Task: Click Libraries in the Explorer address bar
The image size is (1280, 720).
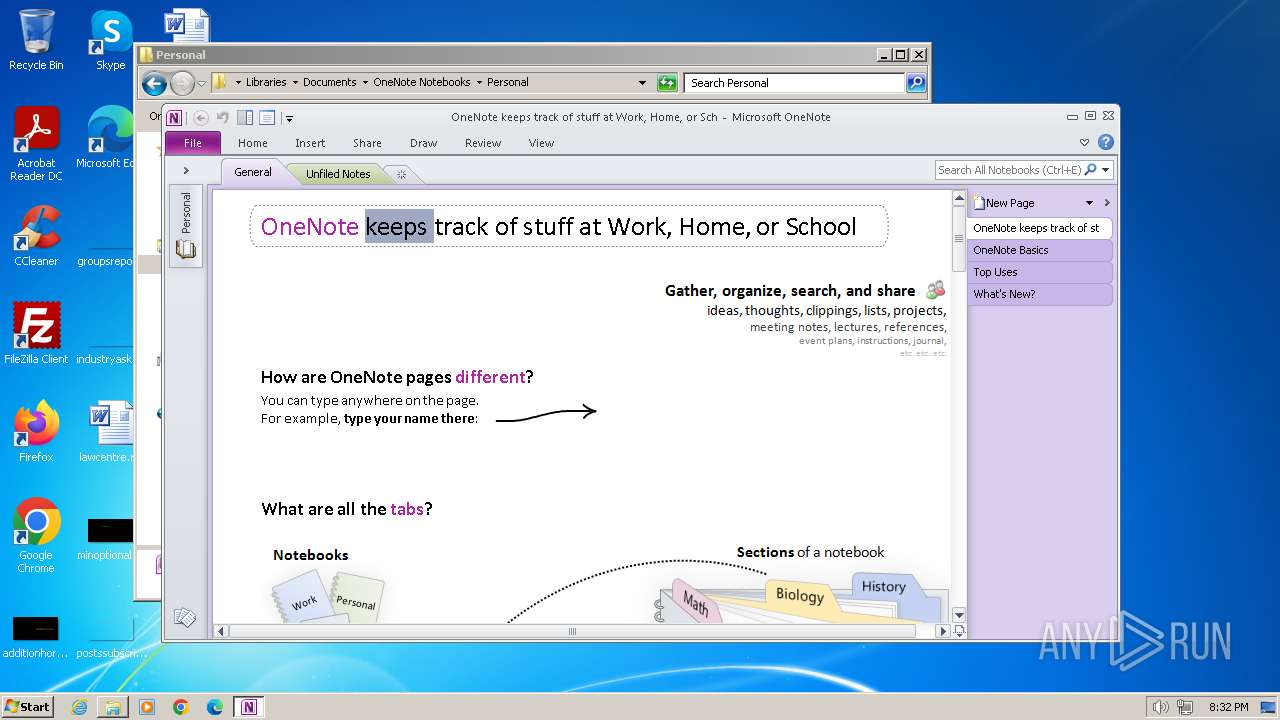Action: pos(266,82)
